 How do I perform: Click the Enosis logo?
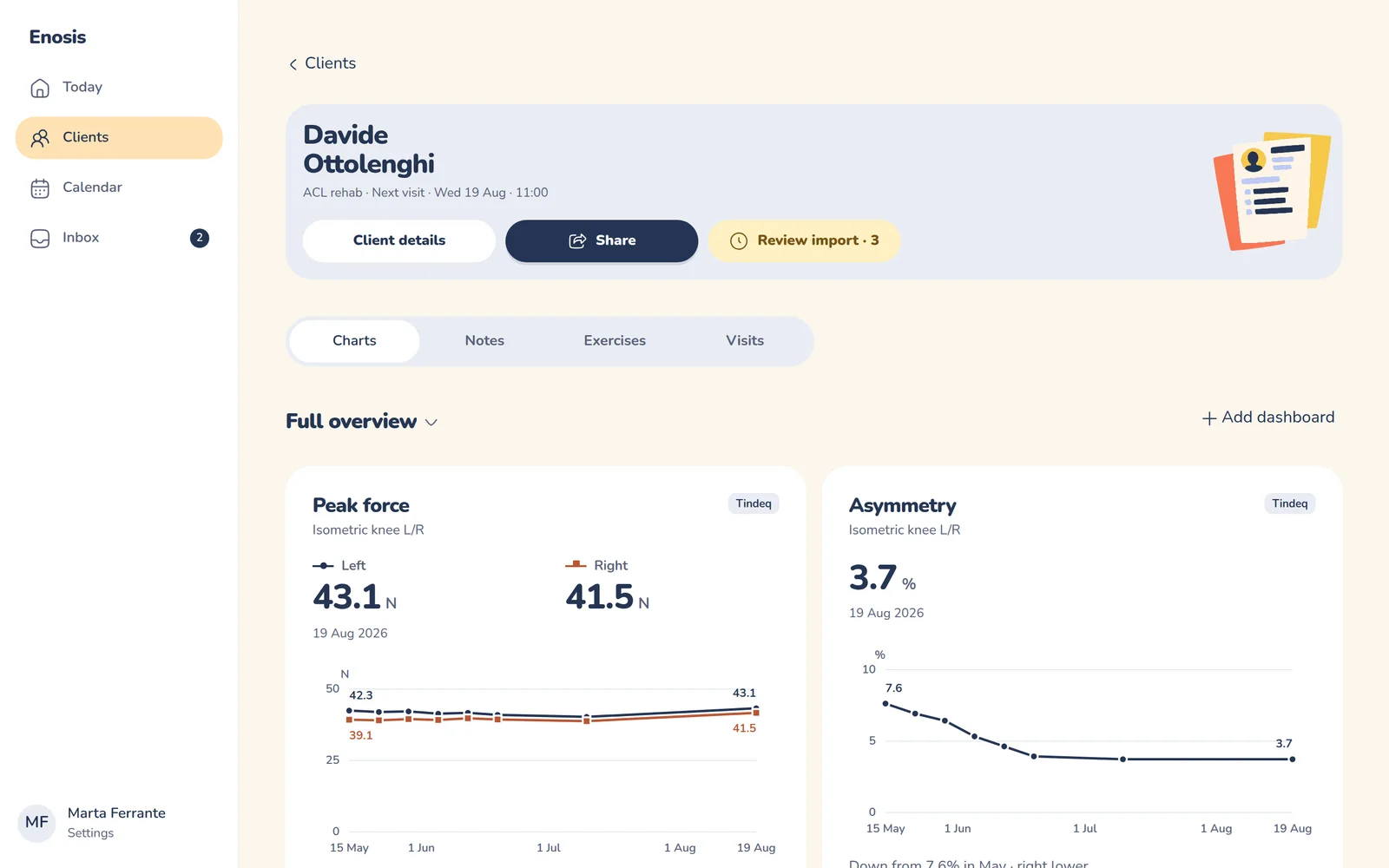tap(57, 37)
